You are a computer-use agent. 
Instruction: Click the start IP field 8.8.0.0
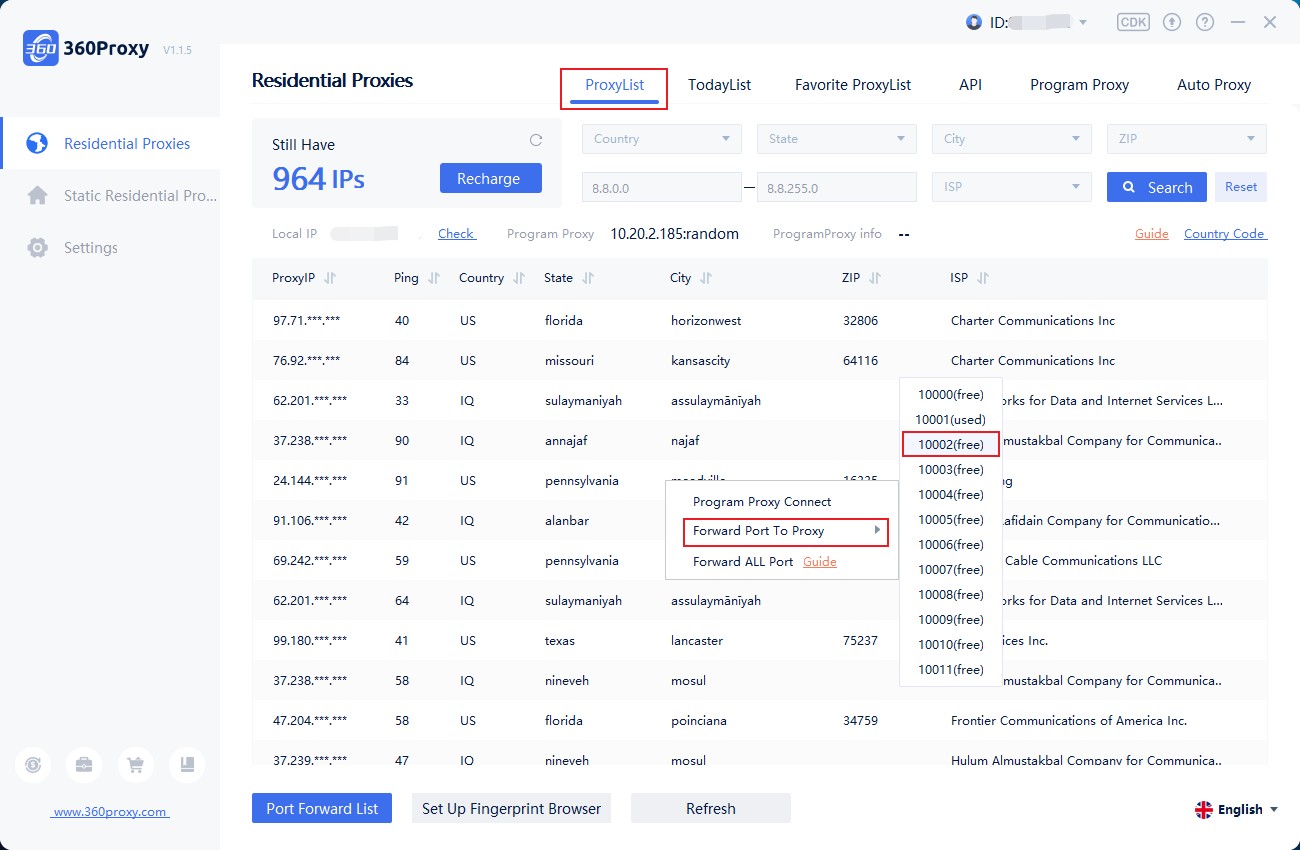(x=662, y=187)
